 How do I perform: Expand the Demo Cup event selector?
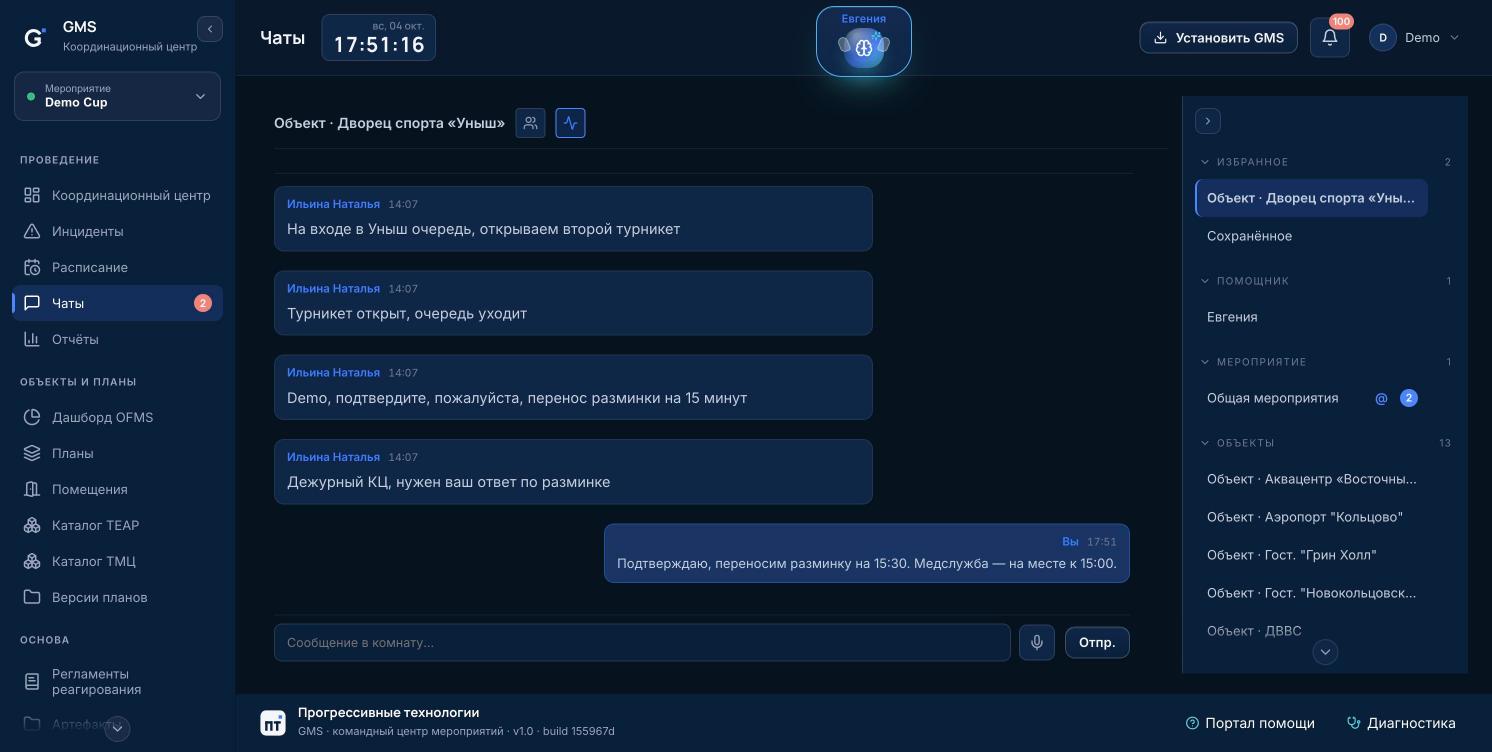click(118, 96)
